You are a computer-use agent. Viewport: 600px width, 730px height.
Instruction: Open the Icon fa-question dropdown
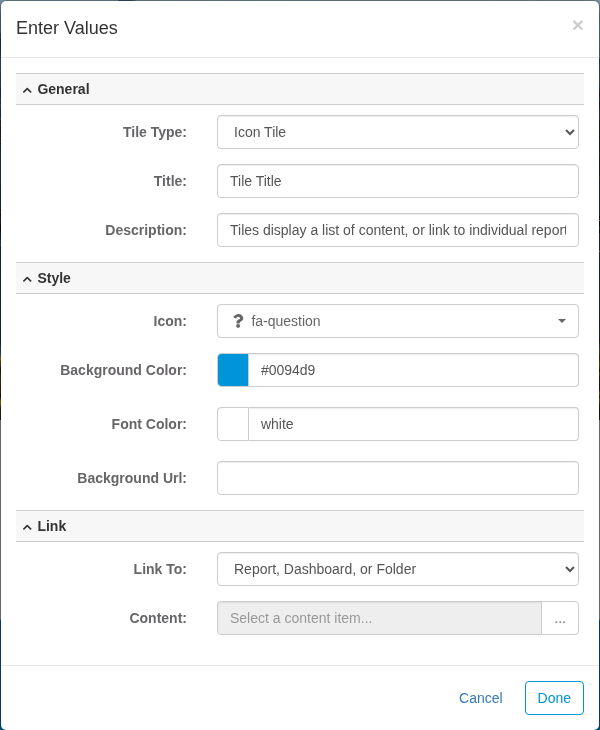tap(398, 321)
